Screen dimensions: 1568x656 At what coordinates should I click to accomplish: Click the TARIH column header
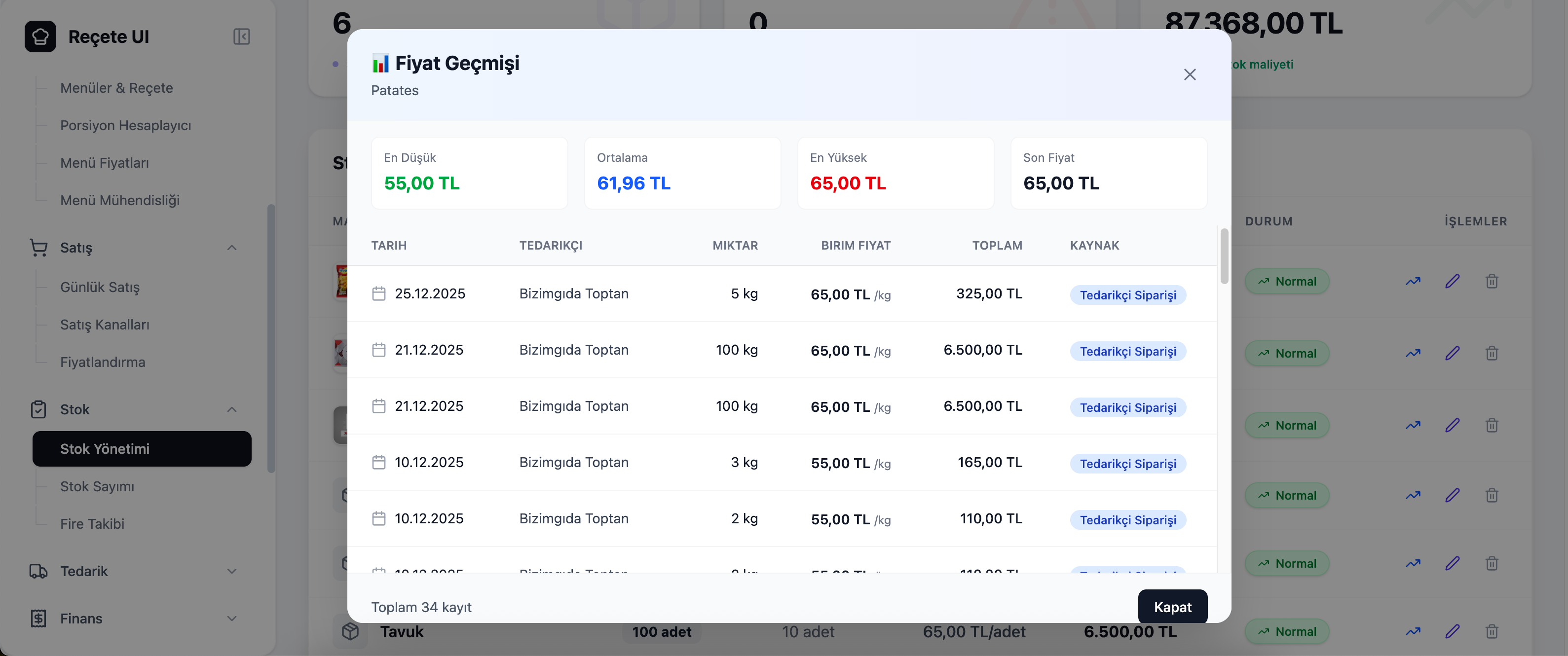[x=389, y=245]
